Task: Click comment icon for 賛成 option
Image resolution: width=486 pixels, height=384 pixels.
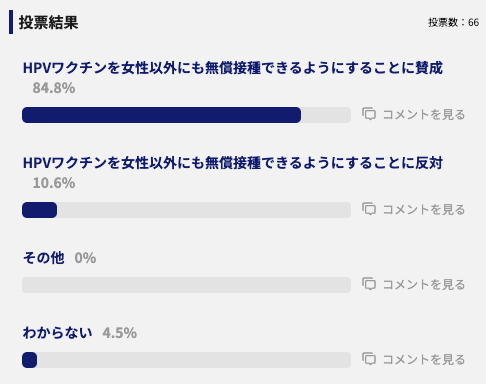Action: [369, 114]
